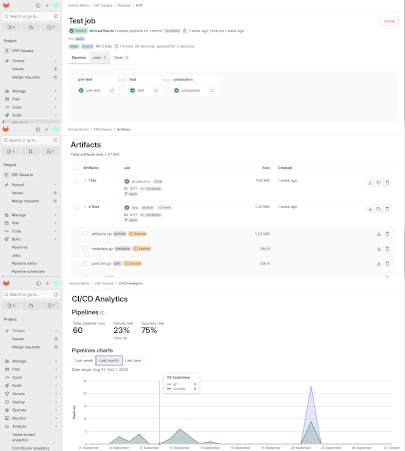Retry the test job in pipeline graph
Screen dimensions: 405x451
tap(156, 90)
